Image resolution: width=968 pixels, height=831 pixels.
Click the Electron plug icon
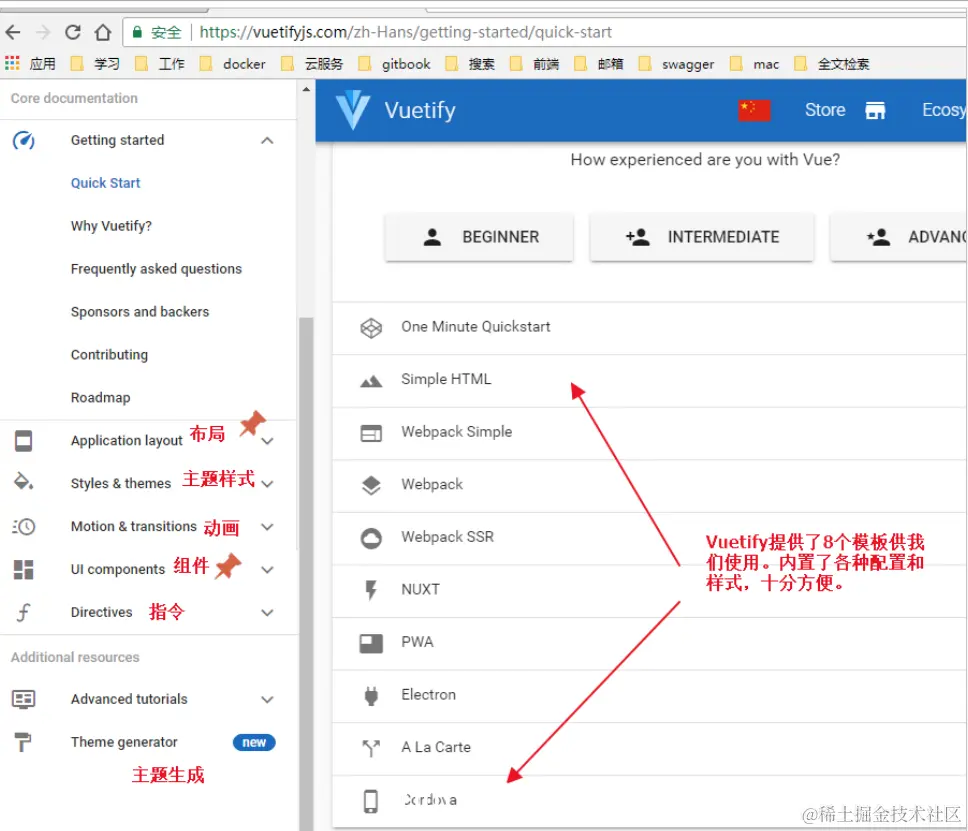pyautogui.click(x=371, y=696)
